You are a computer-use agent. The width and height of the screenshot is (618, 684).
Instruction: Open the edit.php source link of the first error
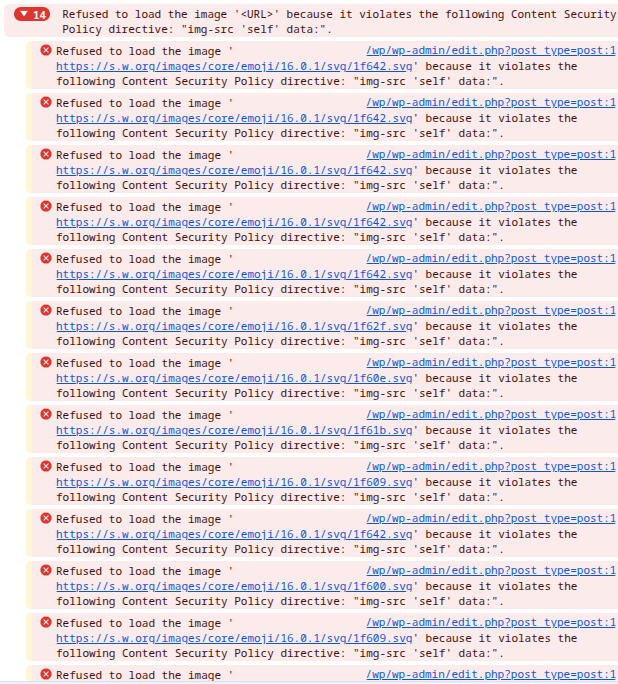coord(491,50)
